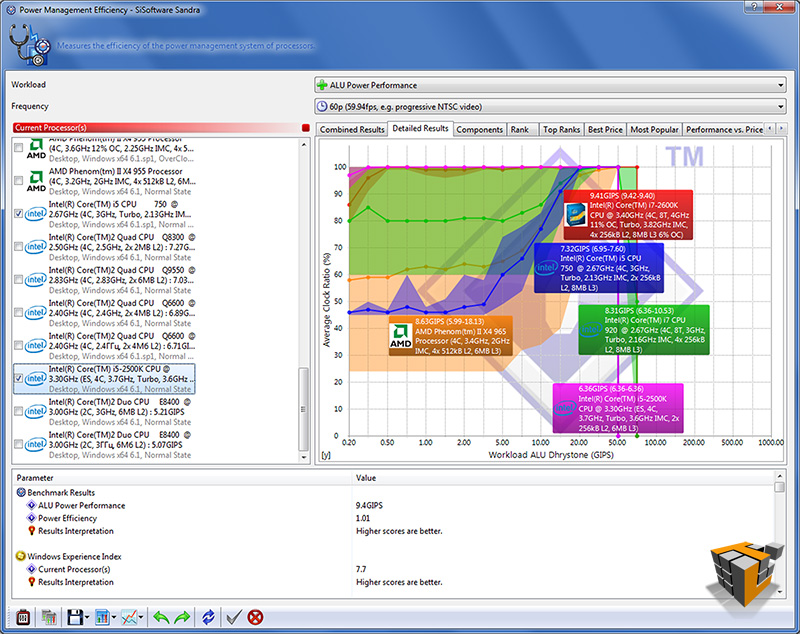Cancel with the red X circle icon
Image resolution: width=800 pixels, height=634 pixels.
tap(255, 618)
